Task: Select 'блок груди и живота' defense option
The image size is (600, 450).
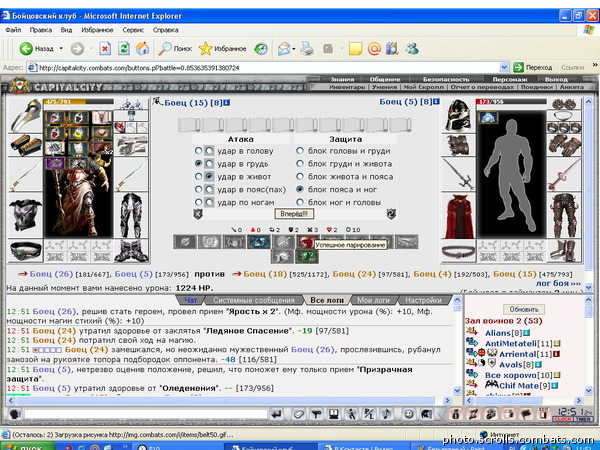Action: (x=300, y=164)
